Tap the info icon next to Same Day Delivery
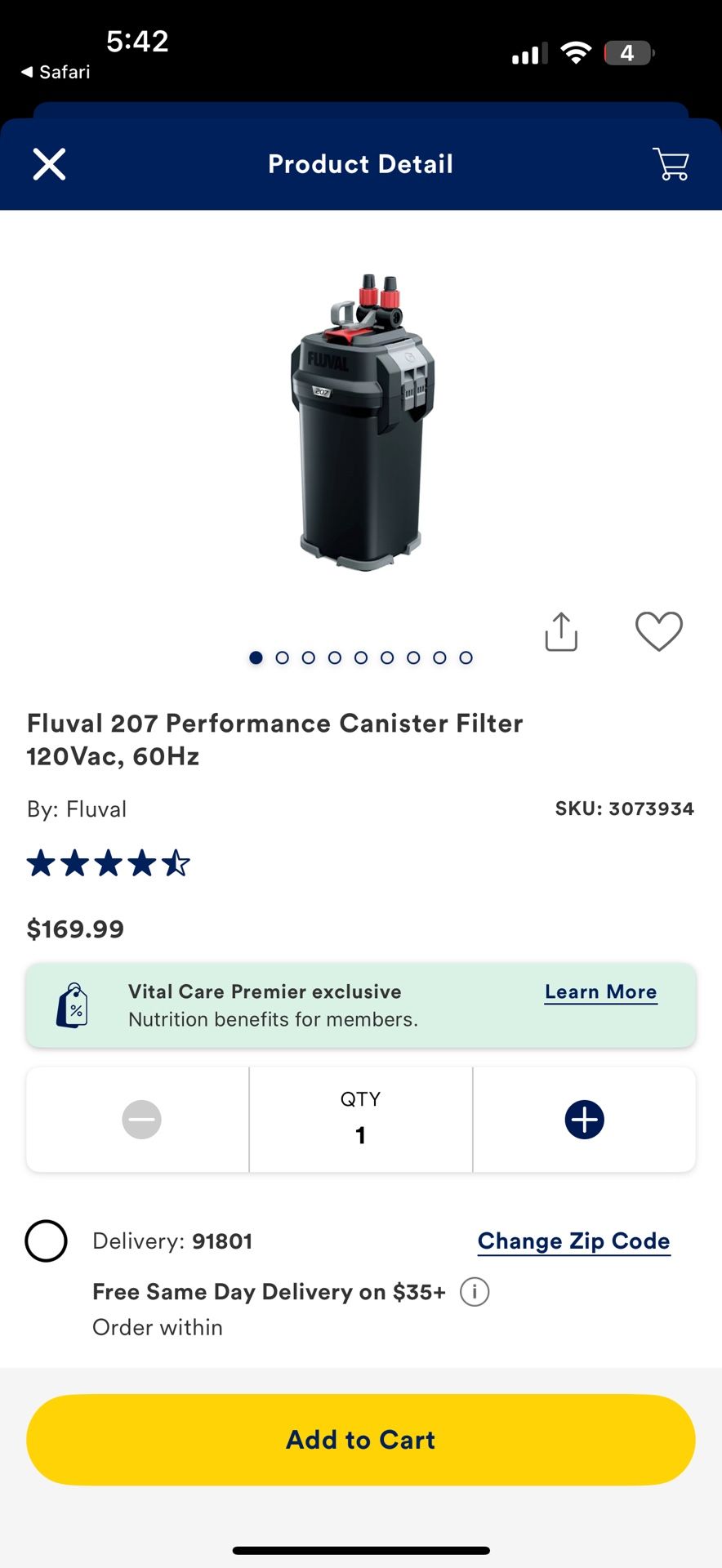This screenshot has height=1568, width=722. (474, 1291)
